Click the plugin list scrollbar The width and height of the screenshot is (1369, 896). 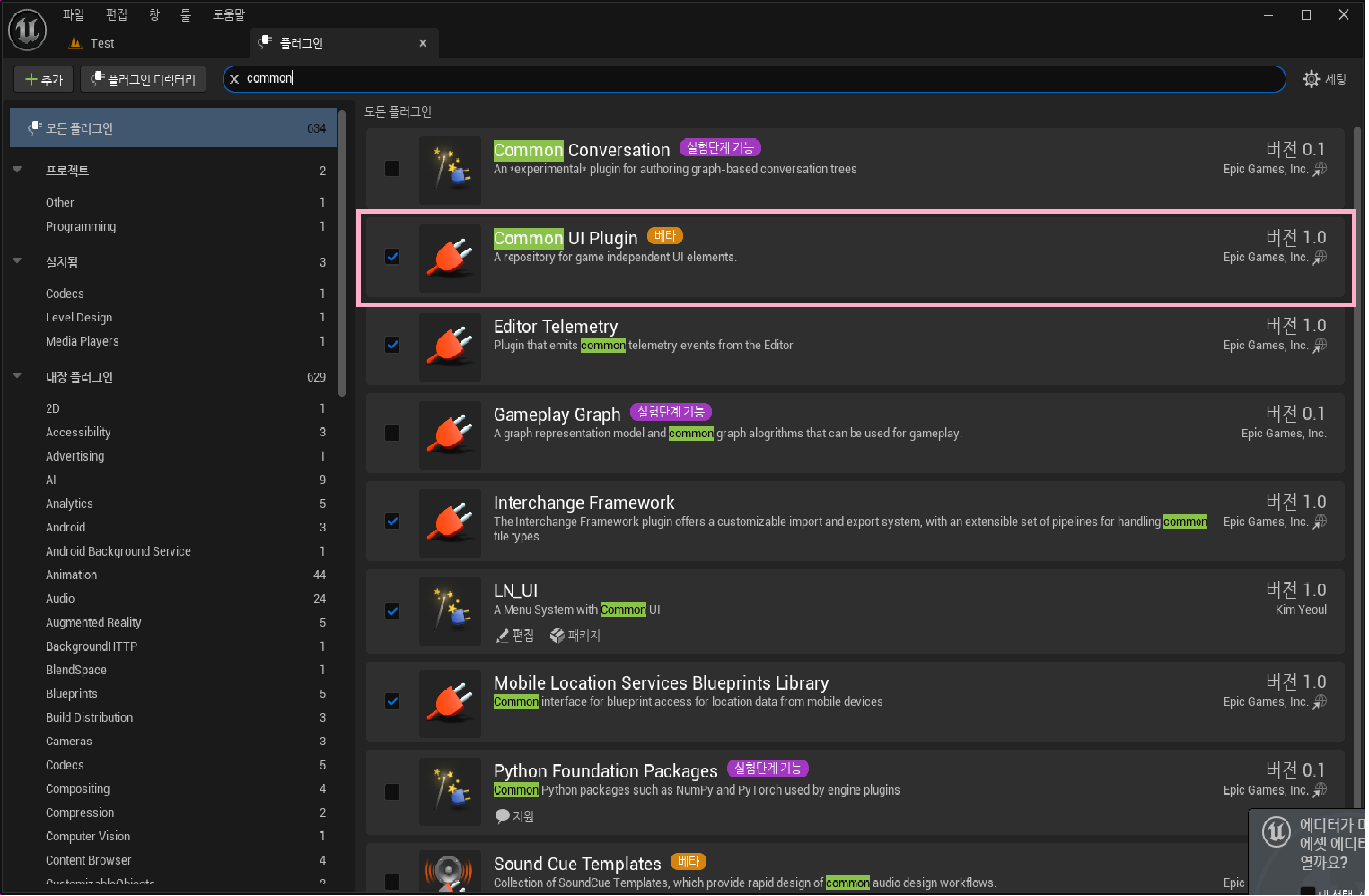coord(1357,467)
